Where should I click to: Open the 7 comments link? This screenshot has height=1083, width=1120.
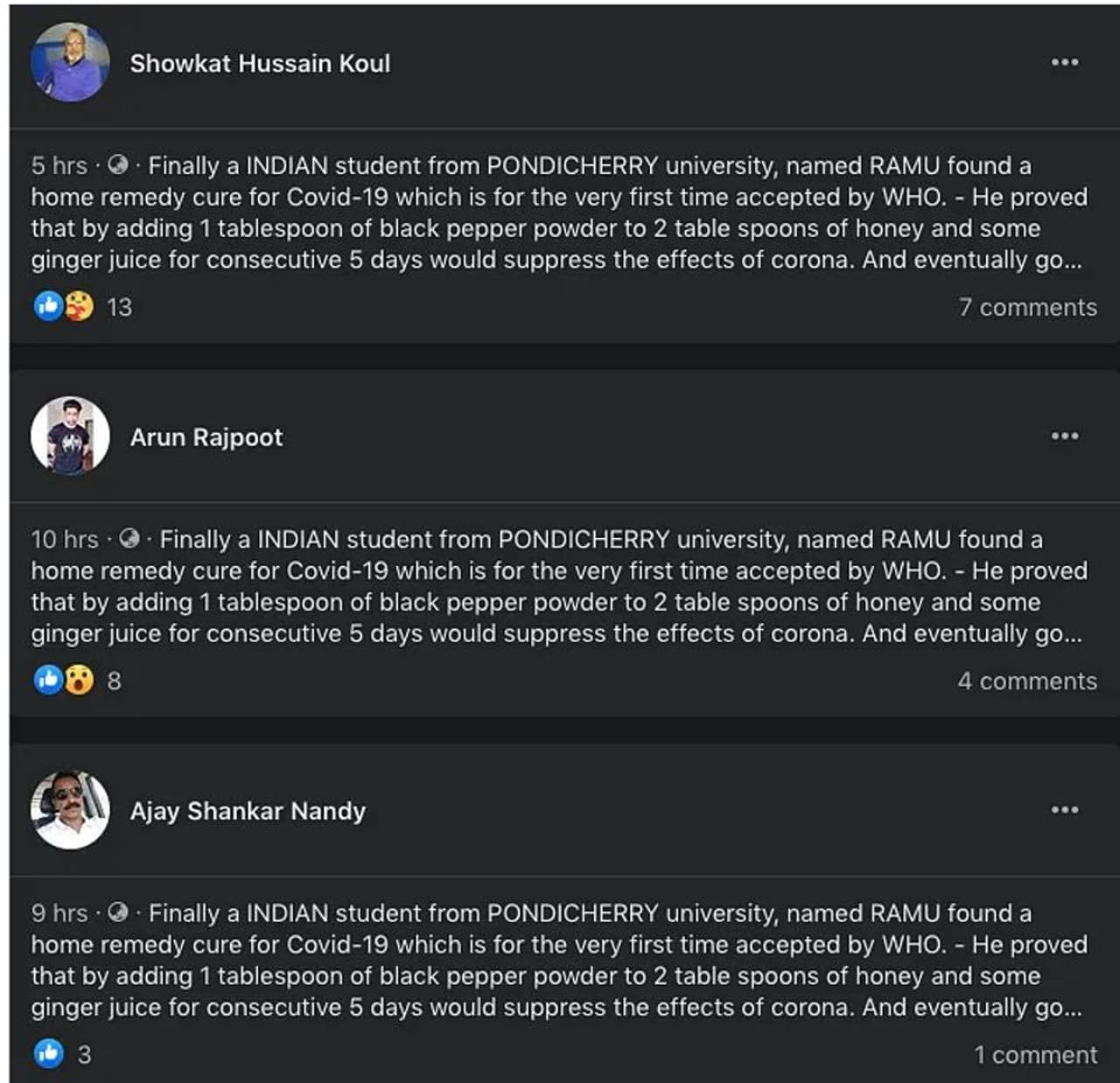pyautogui.click(x=1027, y=307)
